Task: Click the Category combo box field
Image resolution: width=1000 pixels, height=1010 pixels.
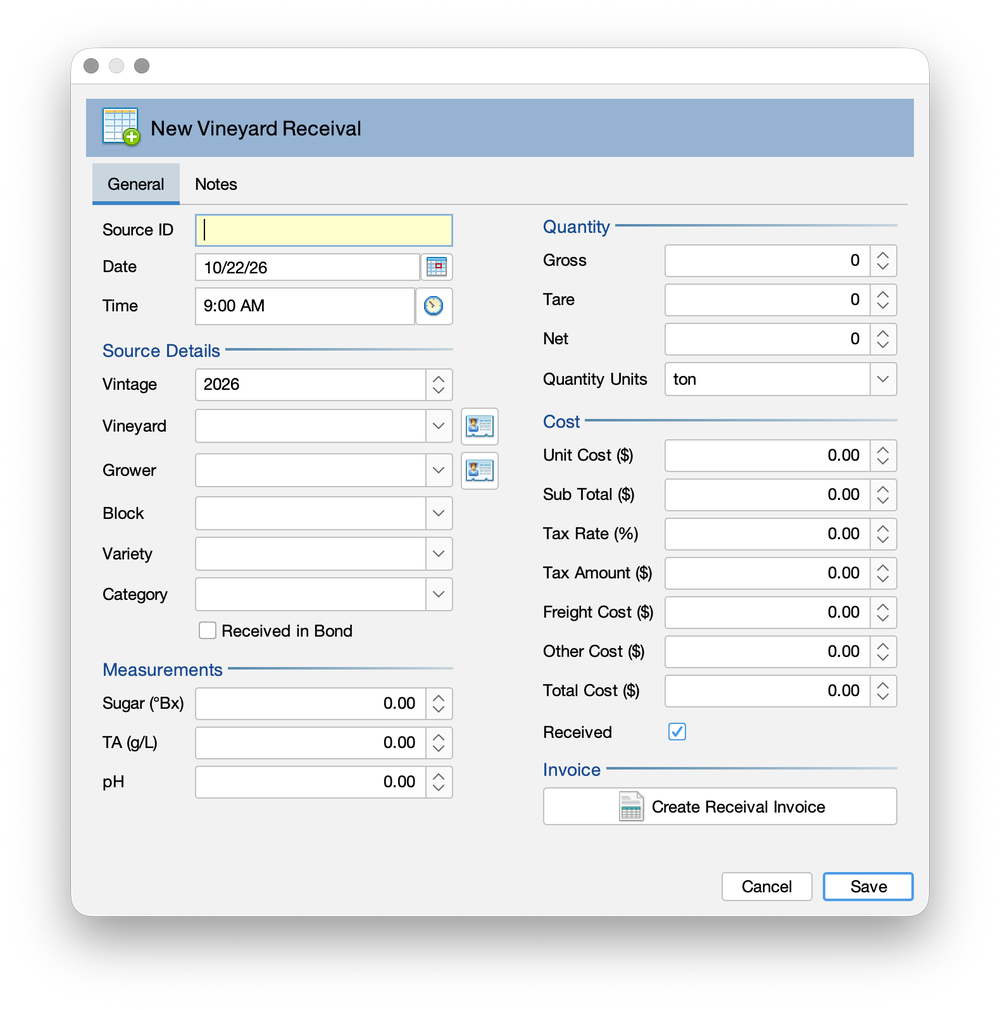Action: coord(311,594)
